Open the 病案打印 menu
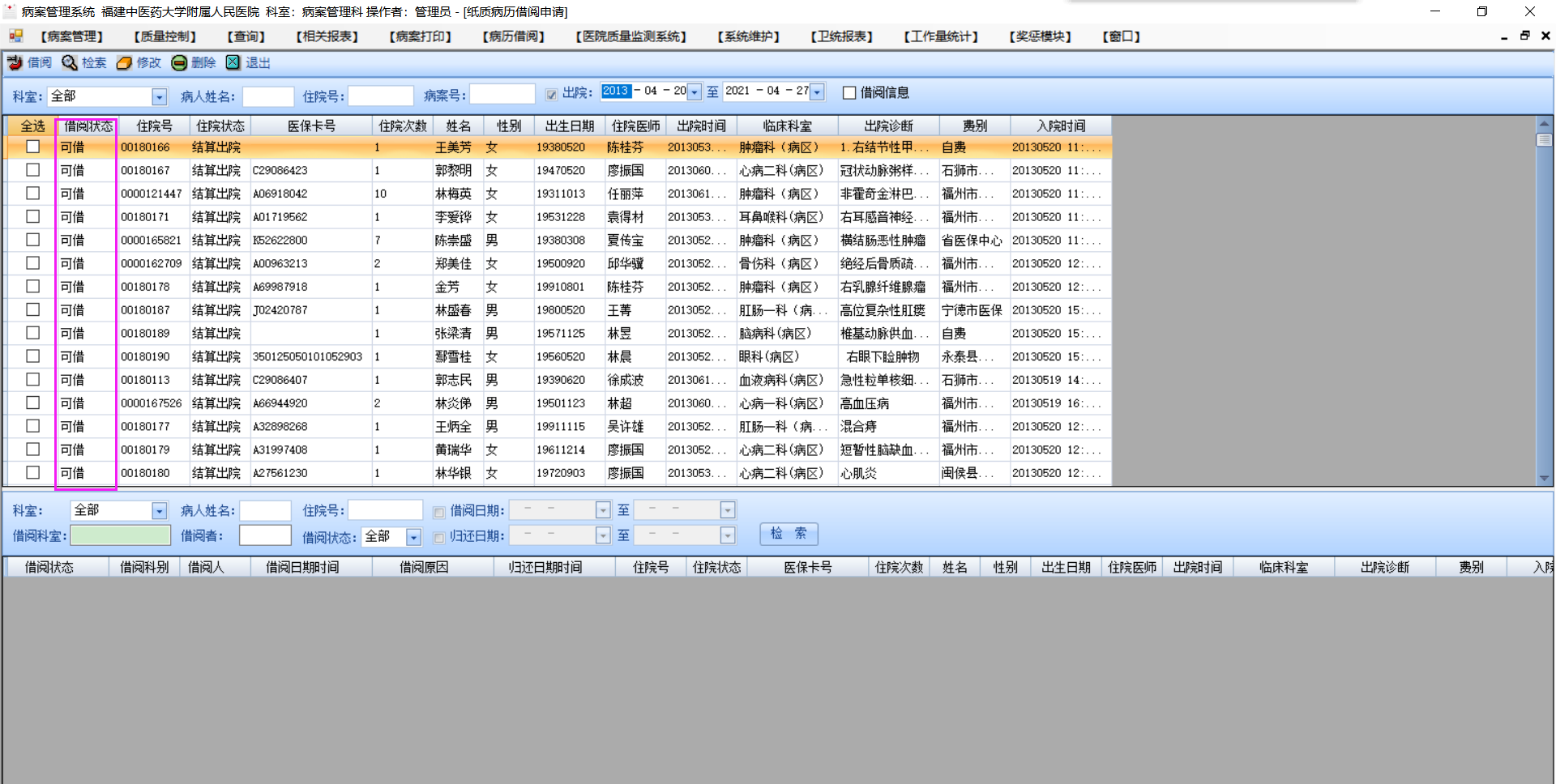 point(421,36)
